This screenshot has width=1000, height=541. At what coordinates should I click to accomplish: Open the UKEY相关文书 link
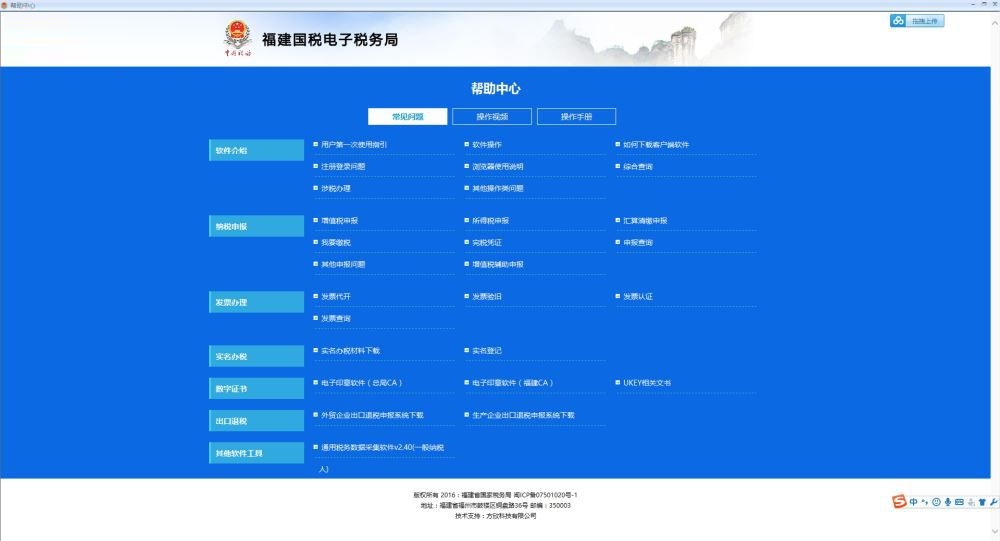[x=647, y=383]
